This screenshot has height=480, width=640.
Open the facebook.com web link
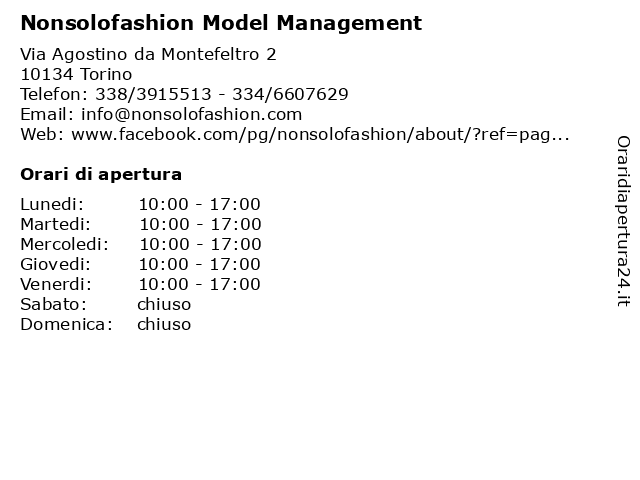tap(320, 134)
